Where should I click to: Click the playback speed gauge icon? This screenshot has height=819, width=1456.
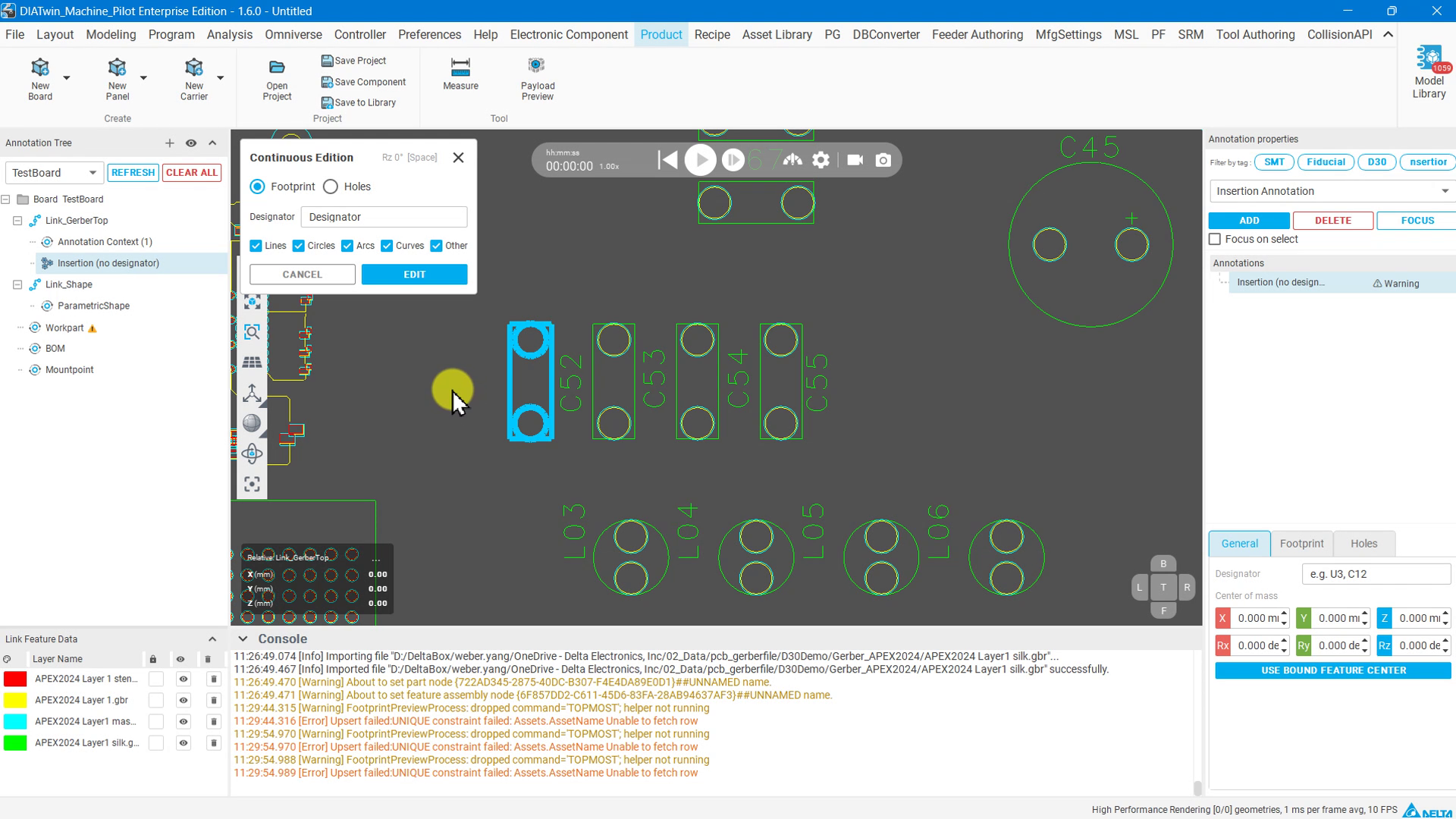coord(792,160)
